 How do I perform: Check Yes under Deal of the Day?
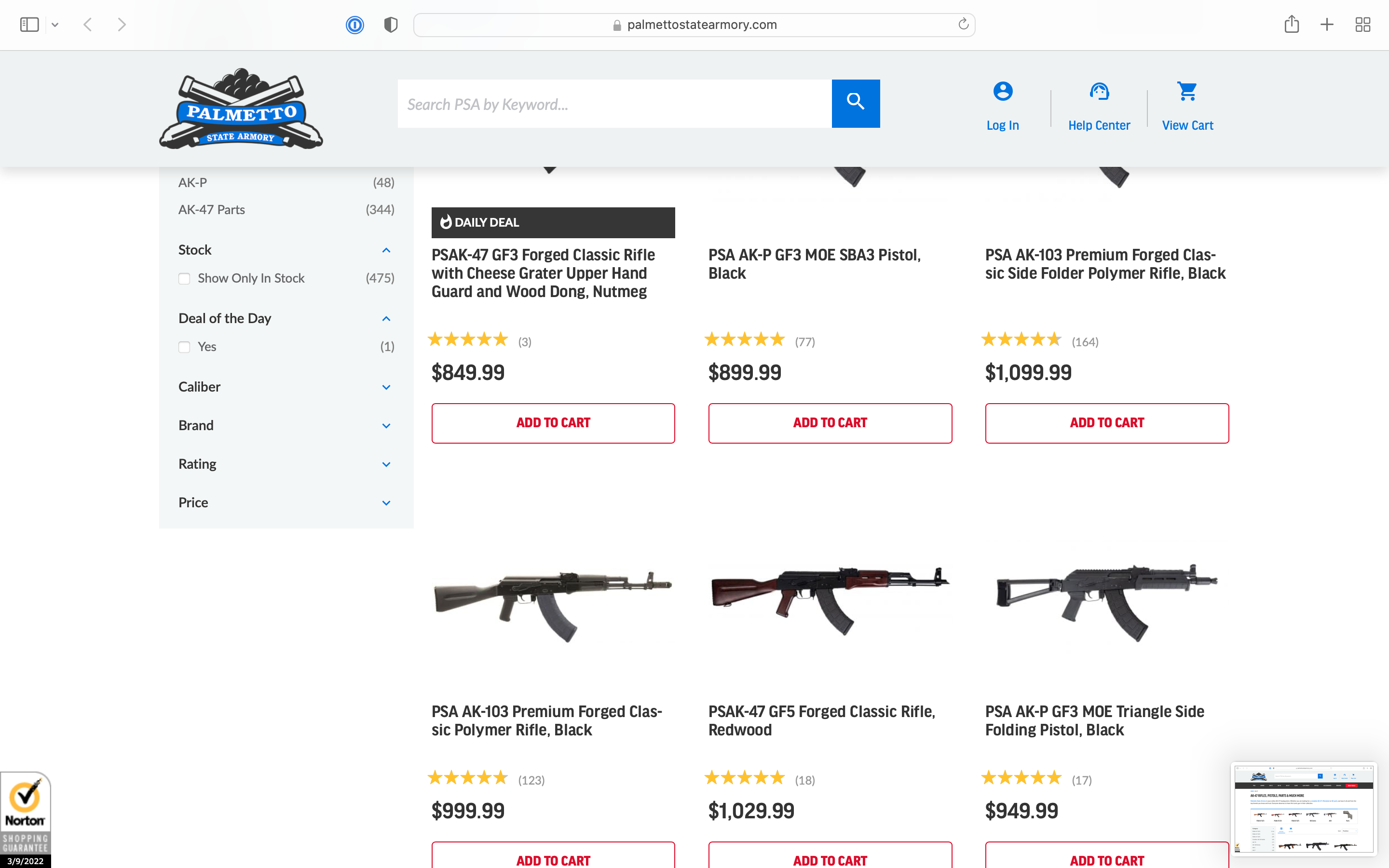click(x=184, y=347)
